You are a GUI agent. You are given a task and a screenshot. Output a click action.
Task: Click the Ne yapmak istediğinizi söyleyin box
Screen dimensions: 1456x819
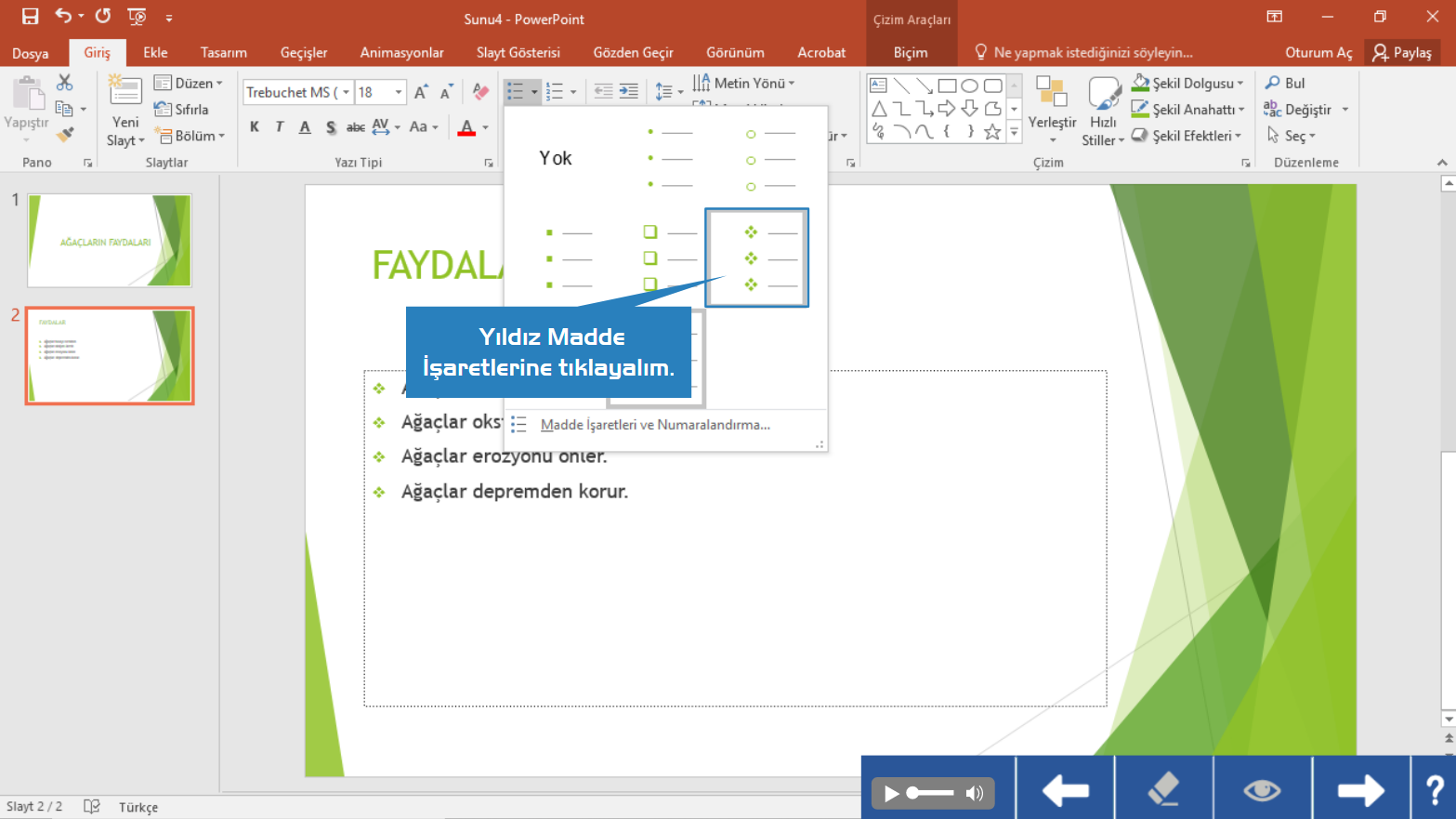[1083, 53]
